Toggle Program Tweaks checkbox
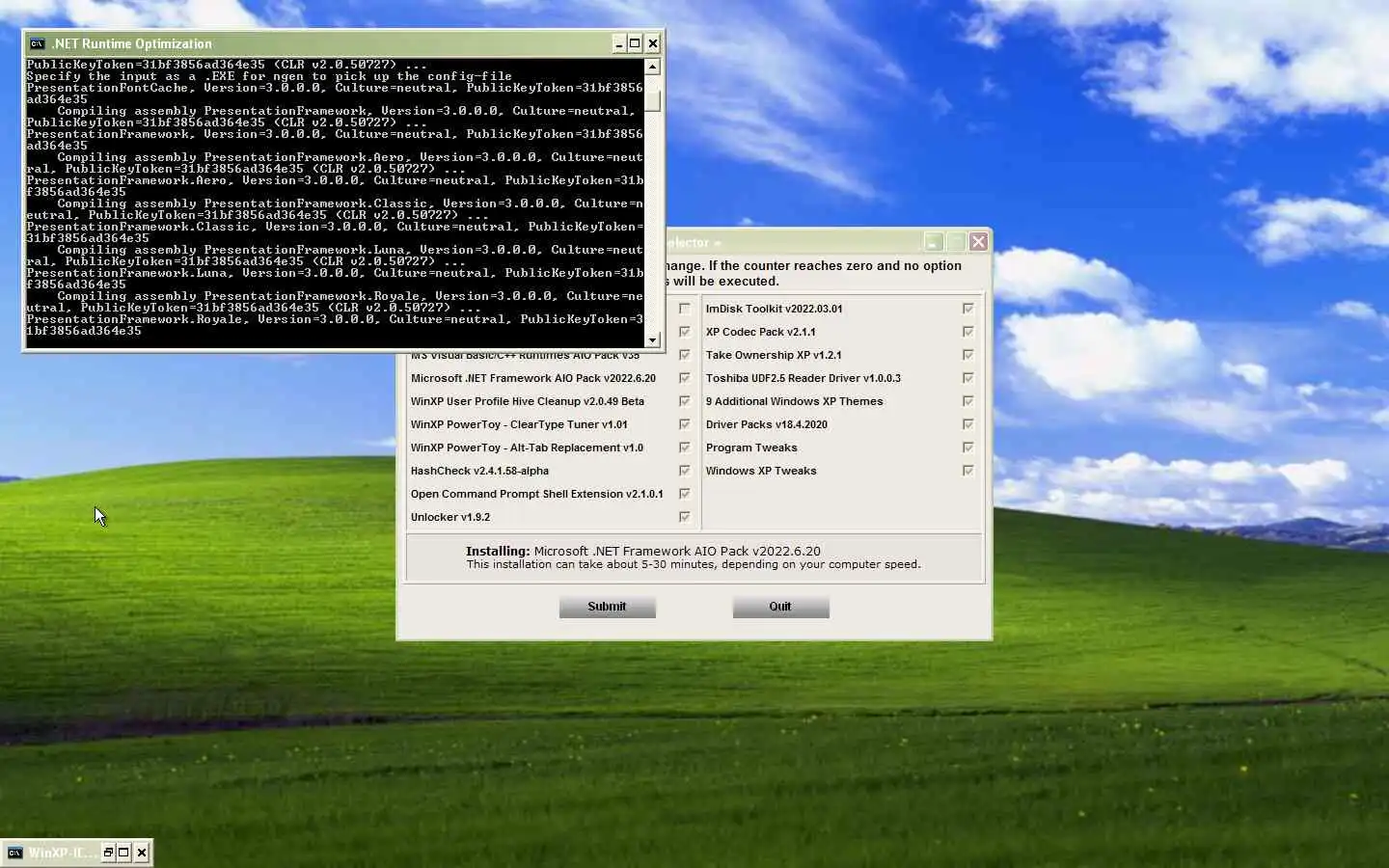Image resolution: width=1389 pixels, height=868 pixels. point(967,448)
